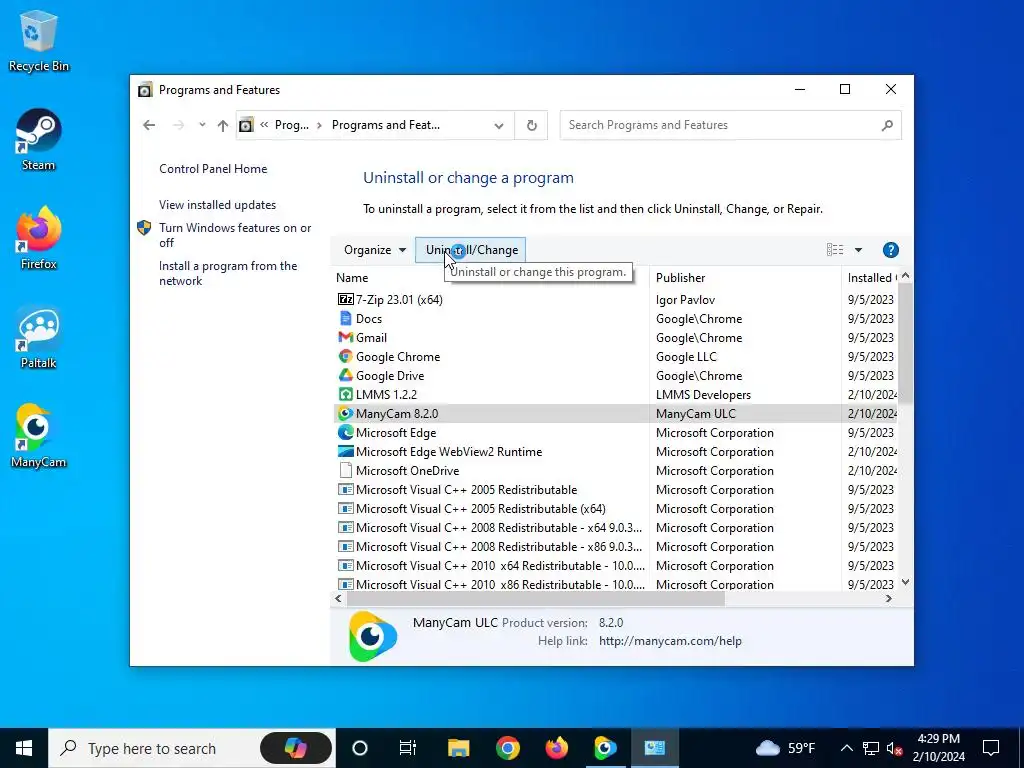Open ManyCam from the taskbar
The image size is (1024, 768).
point(605,748)
